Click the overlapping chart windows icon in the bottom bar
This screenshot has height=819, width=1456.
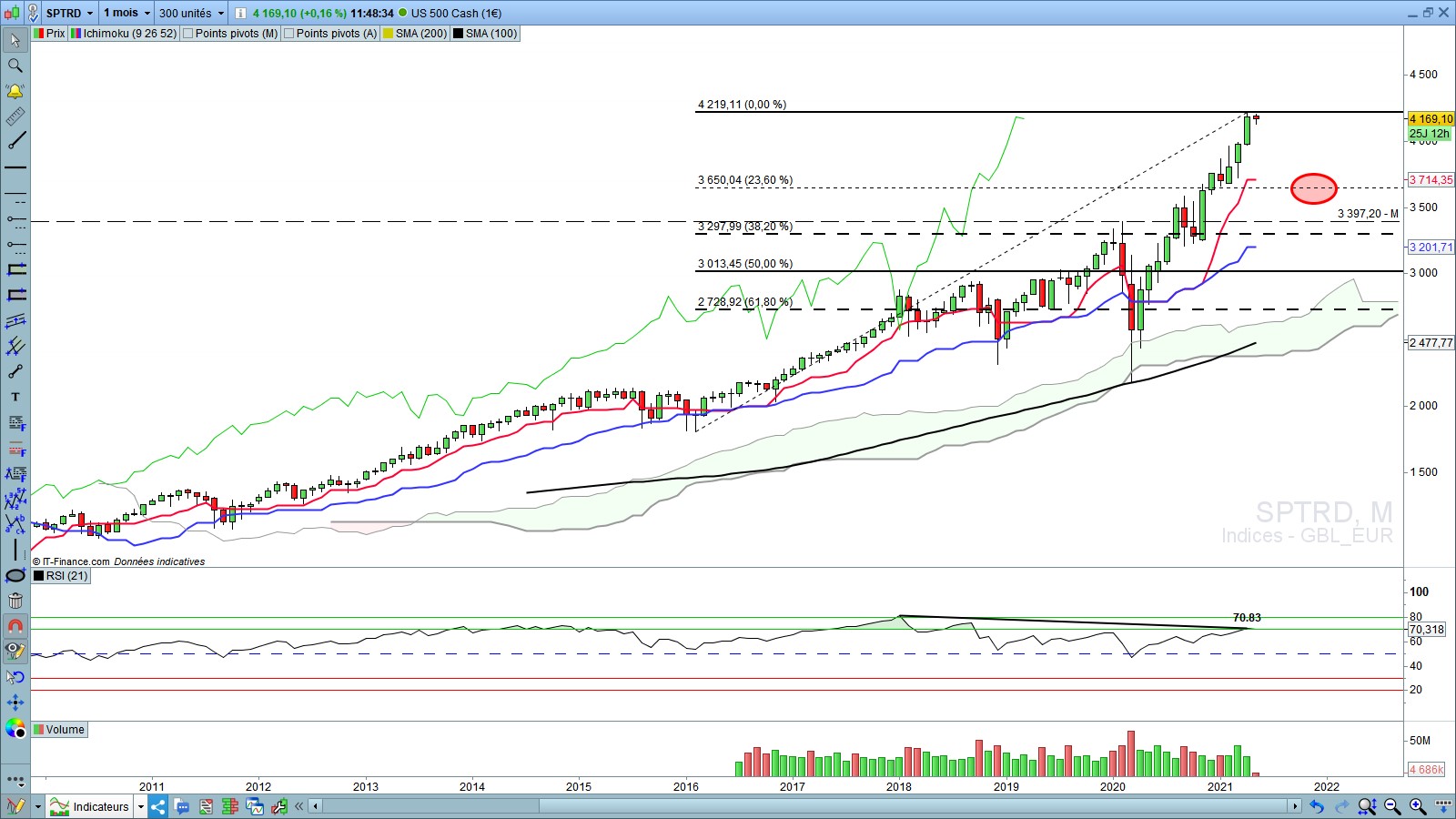click(x=254, y=806)
